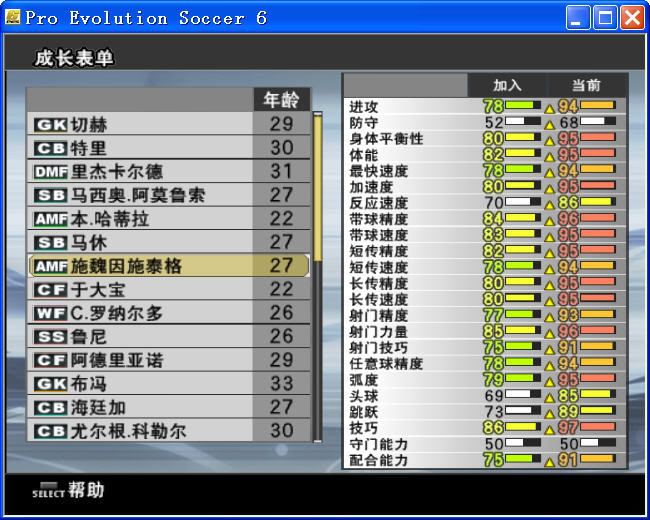Click the GK position badge beside 切赫
This screenshot has width=650, height=520.
click(x=50, y=125)
